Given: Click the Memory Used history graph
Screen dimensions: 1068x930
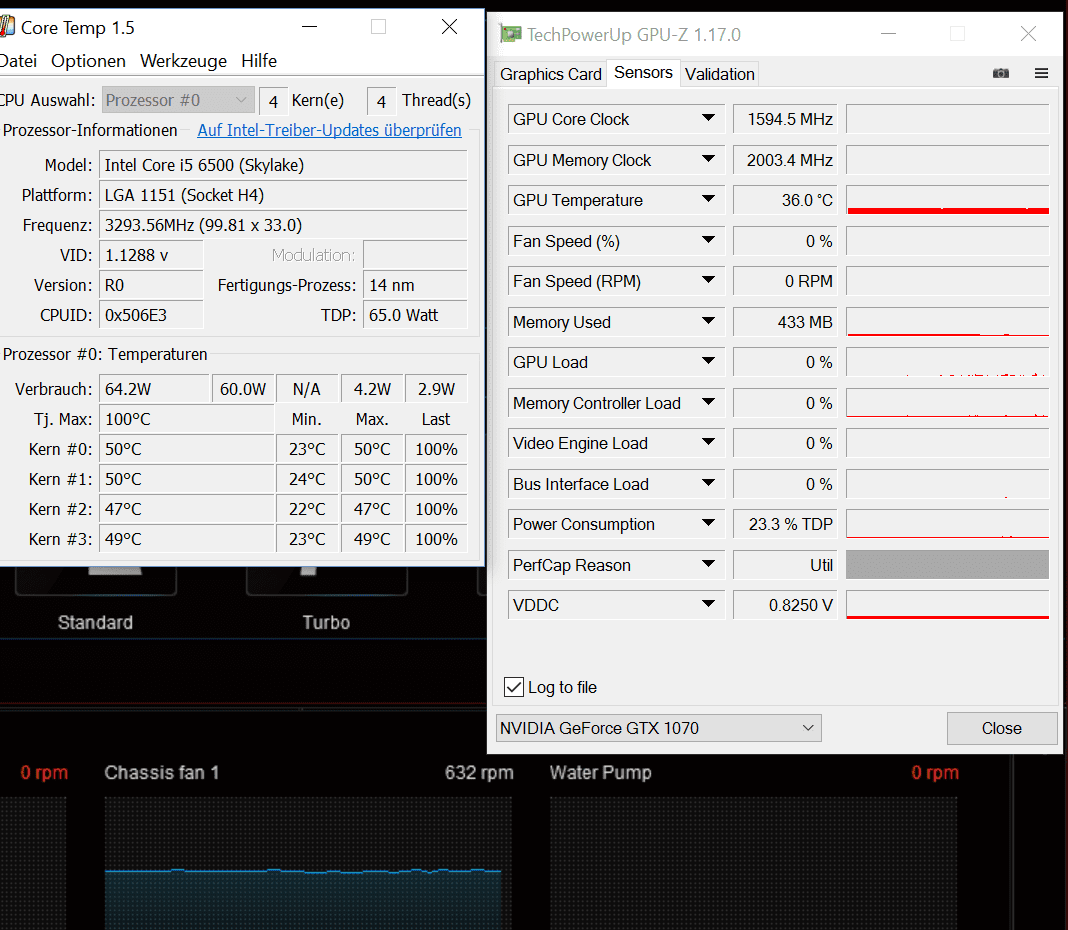Looking at the screenshot, I should click(x=947, y=322).
